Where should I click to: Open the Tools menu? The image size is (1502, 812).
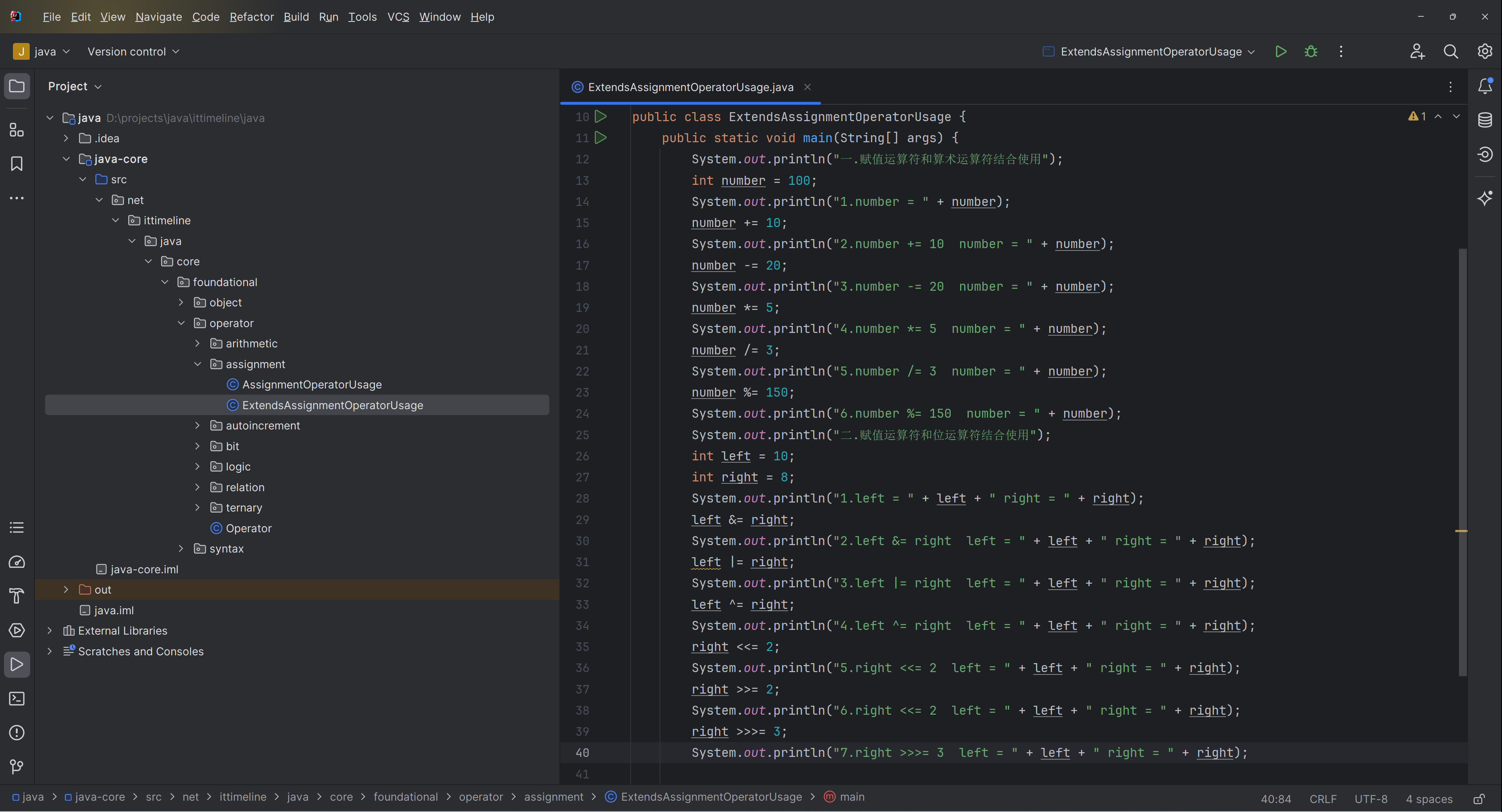(x=362, y=17)
